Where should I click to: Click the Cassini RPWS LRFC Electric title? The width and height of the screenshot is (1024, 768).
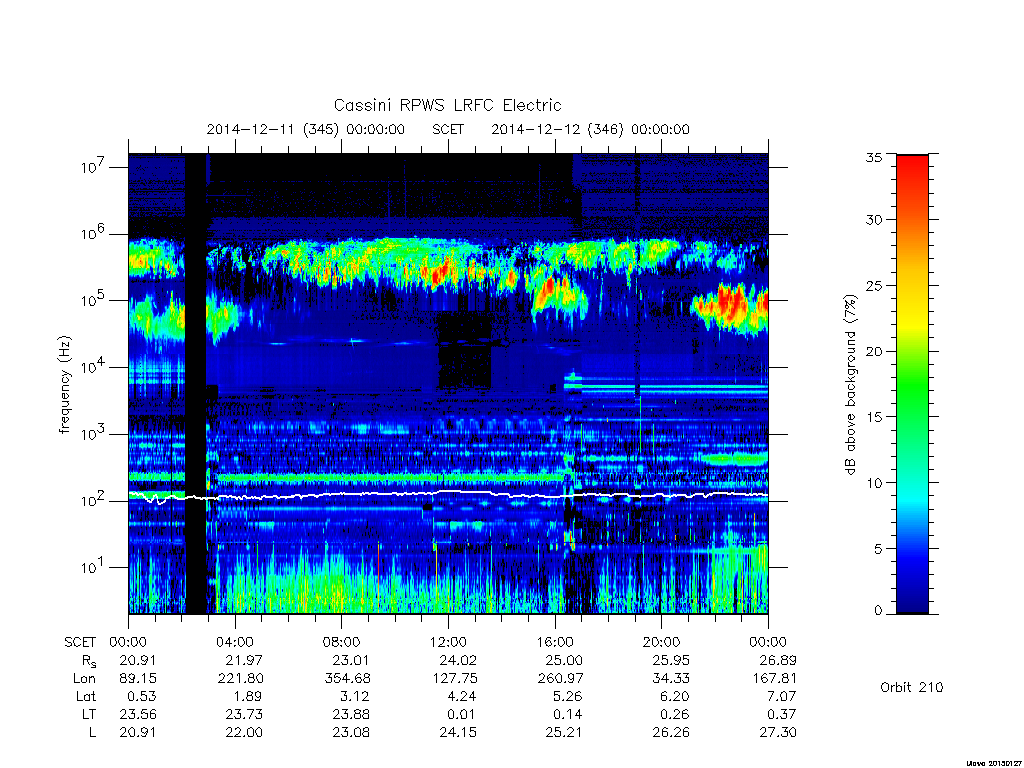(x=447, y=105)
